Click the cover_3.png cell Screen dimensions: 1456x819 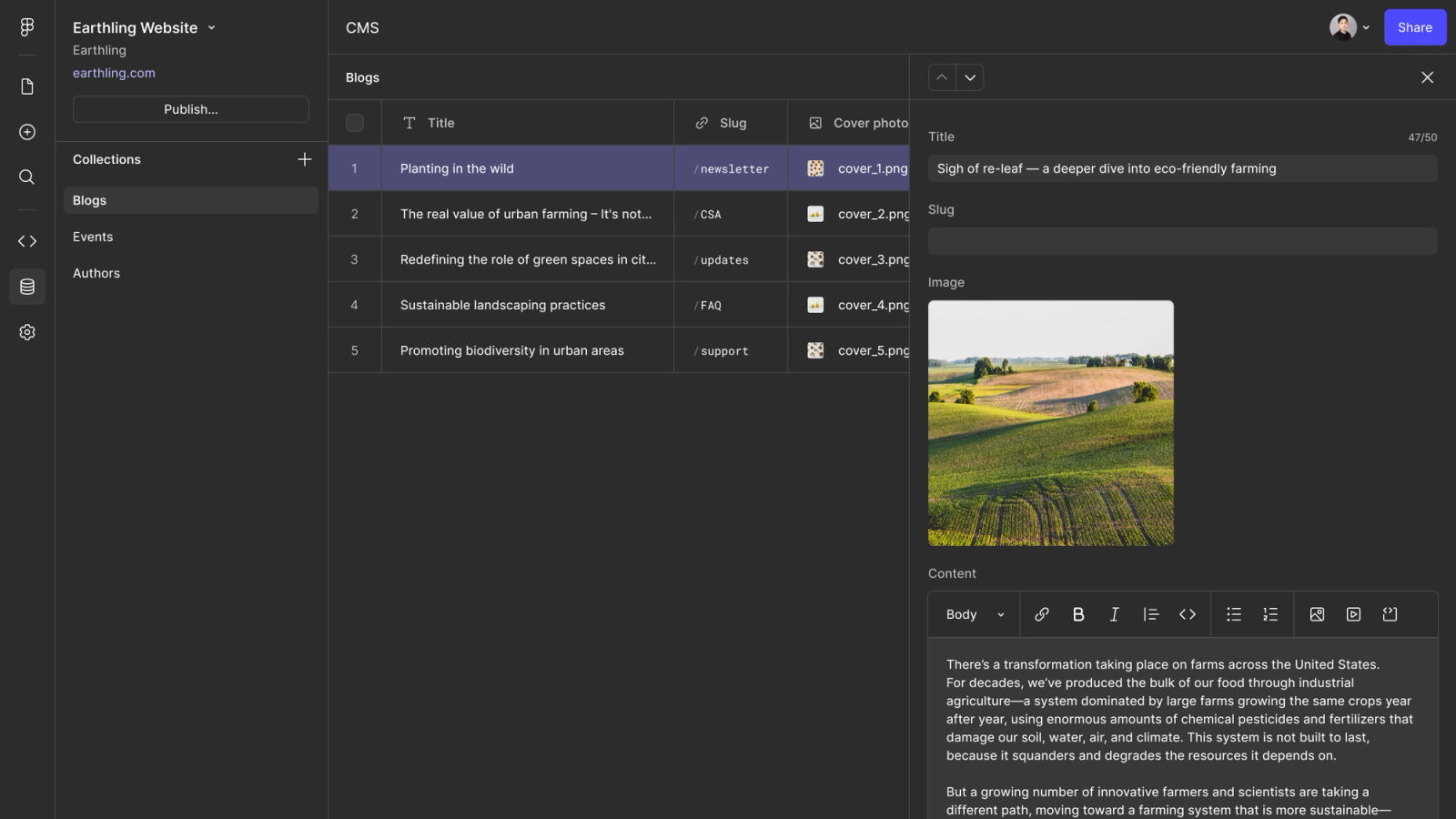849,259
